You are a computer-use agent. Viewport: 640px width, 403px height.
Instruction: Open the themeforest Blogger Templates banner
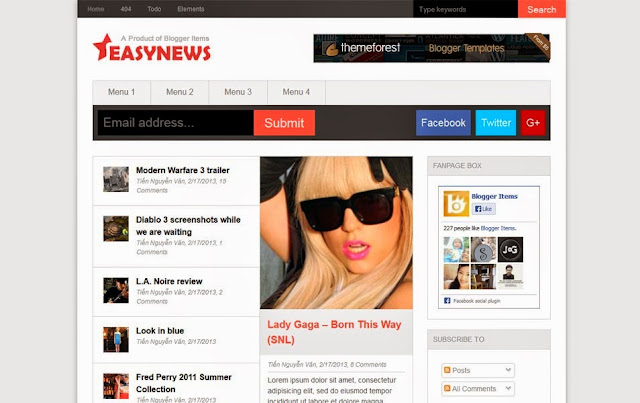point(431,48)
